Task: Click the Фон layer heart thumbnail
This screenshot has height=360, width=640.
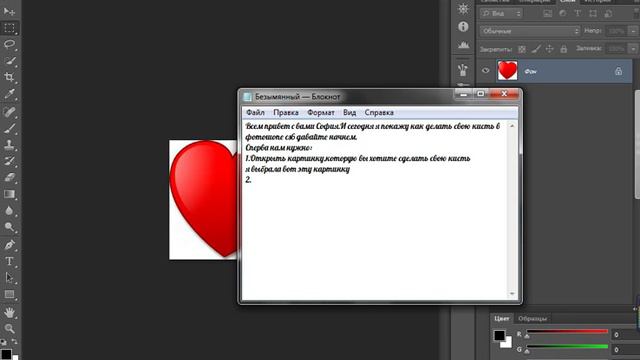Action: [x=507, y=70]
